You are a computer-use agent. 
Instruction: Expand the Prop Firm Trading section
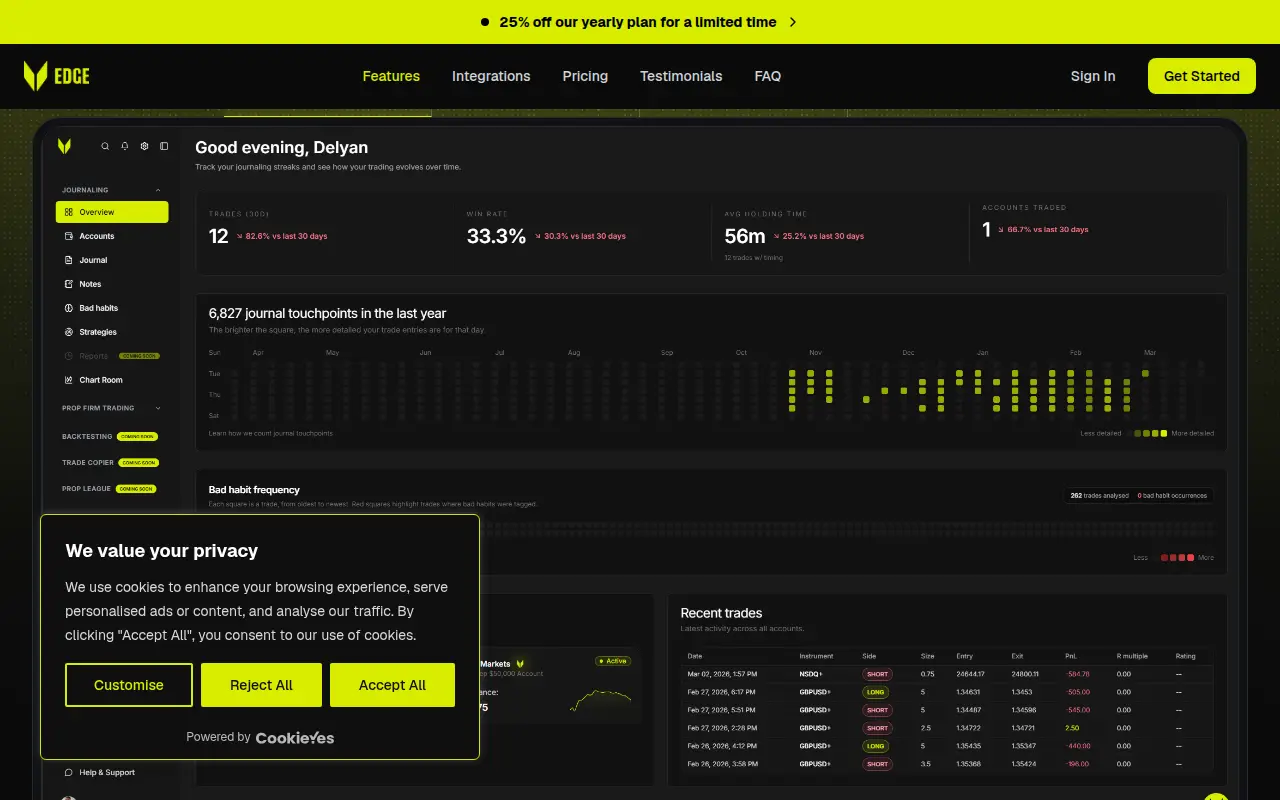tap(111, 408)
